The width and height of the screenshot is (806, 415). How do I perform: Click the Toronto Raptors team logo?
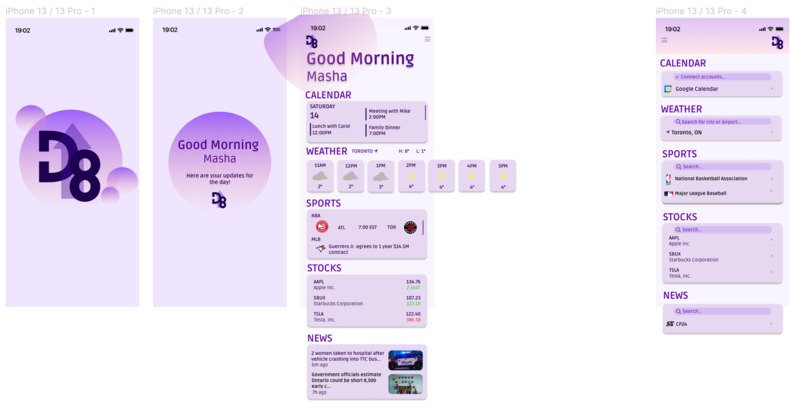[410, 227]
